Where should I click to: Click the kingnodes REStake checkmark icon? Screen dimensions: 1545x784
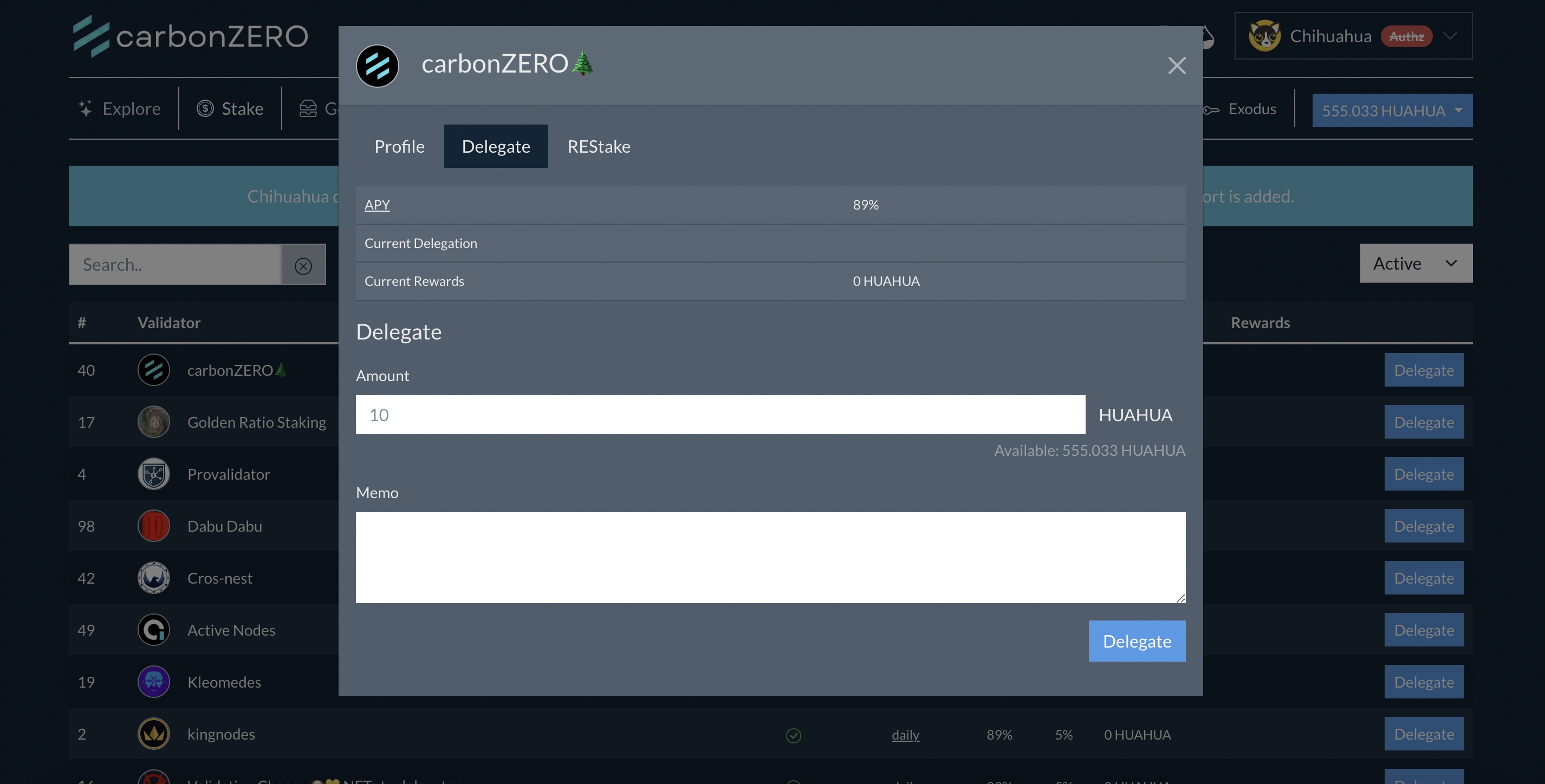793,735
